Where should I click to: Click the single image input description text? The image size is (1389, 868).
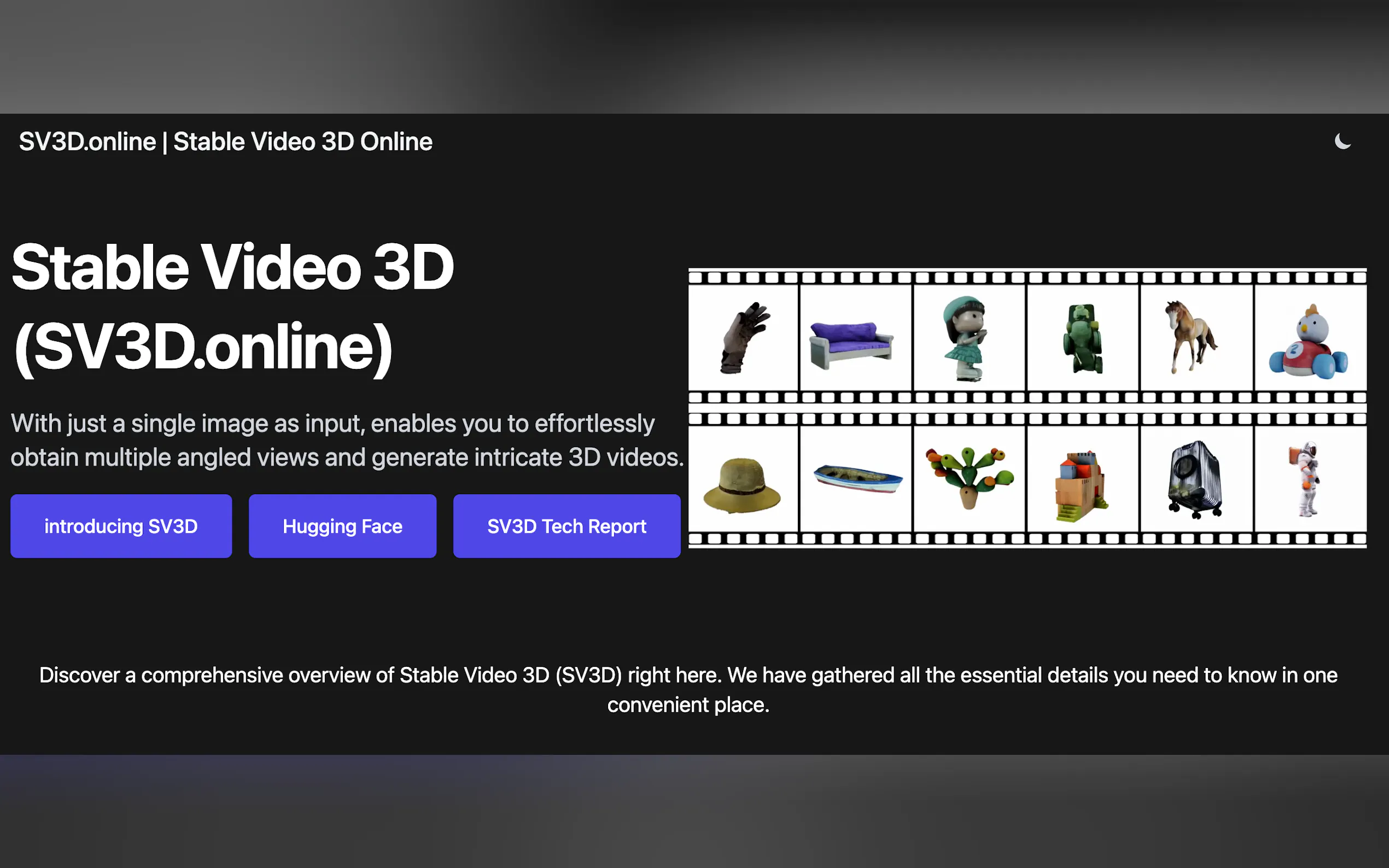(x=347, y=441)
